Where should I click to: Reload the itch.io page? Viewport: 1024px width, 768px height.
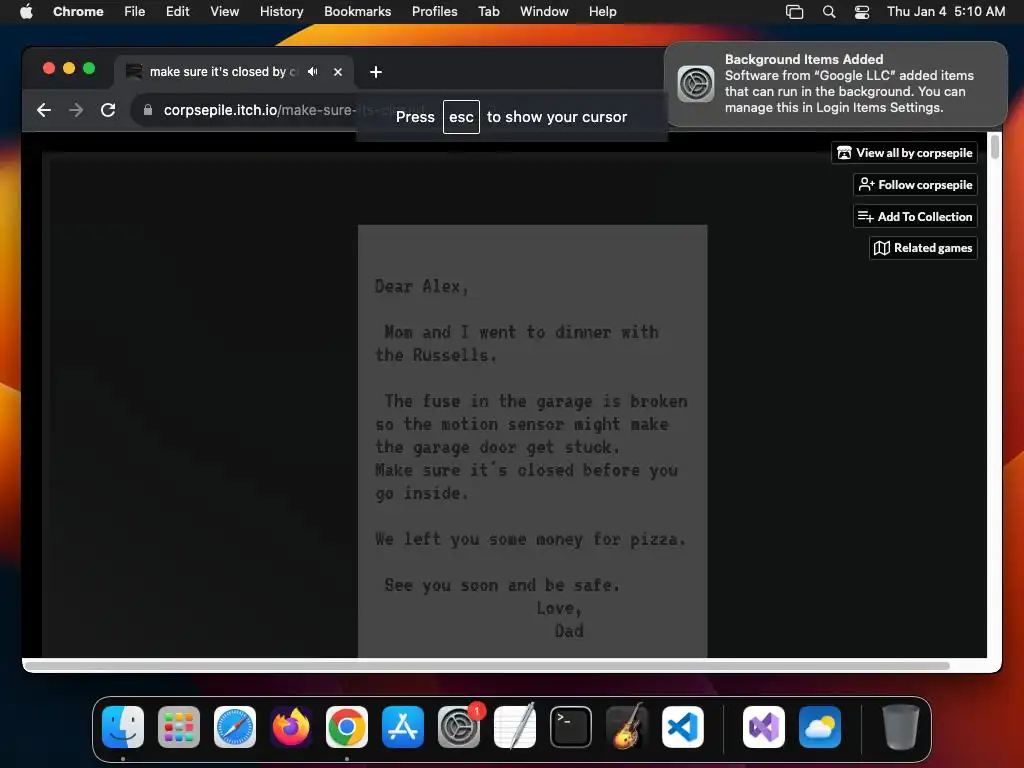(x=108, y=110)
